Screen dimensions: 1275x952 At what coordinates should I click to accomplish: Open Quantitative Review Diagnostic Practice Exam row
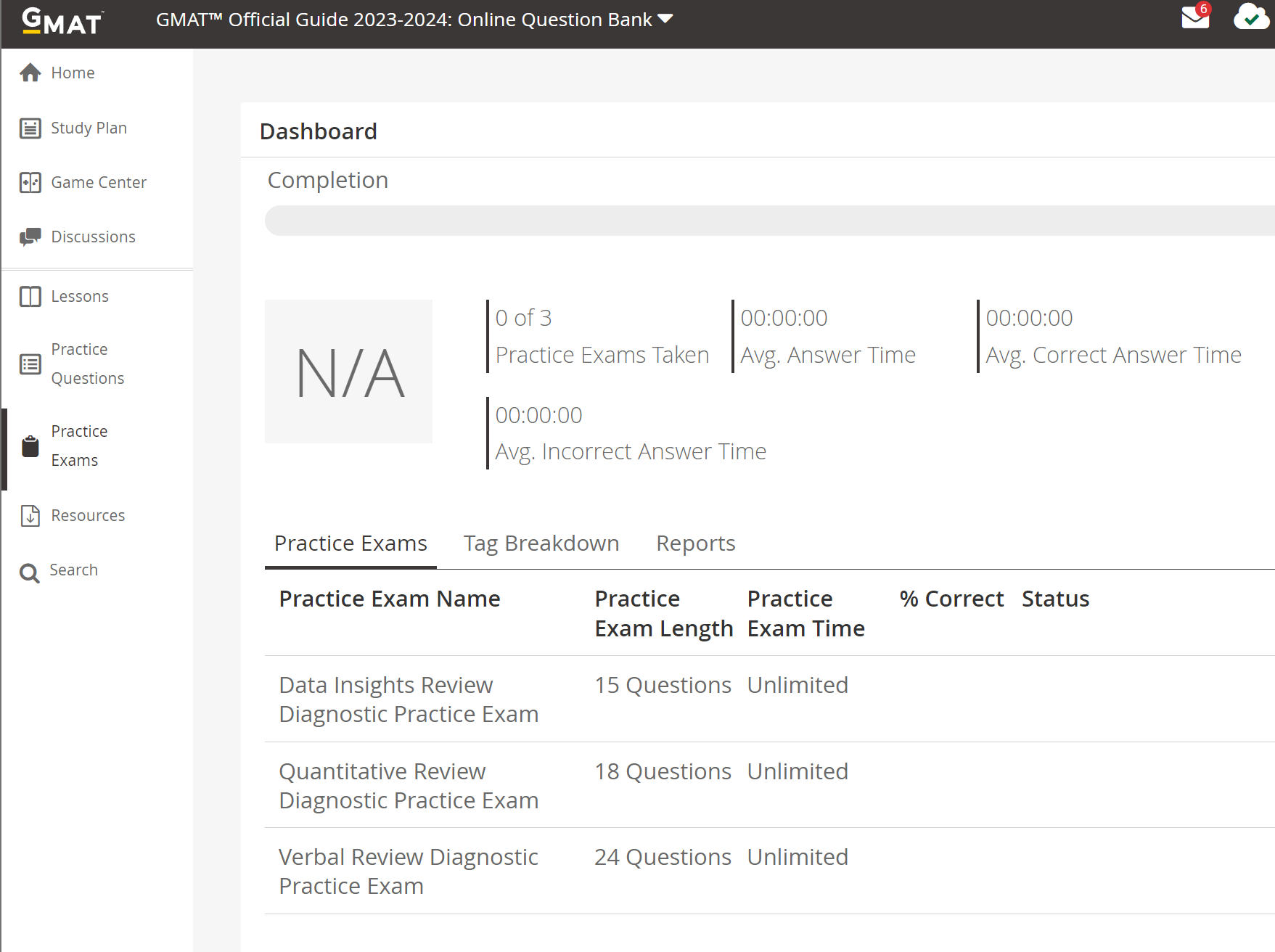[x=409, y=785]
